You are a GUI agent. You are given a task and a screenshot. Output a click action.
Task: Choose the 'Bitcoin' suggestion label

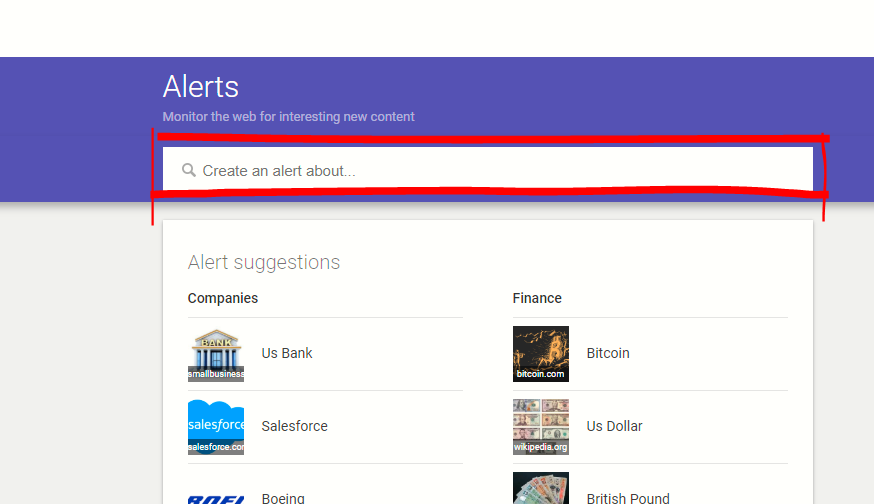608,353
